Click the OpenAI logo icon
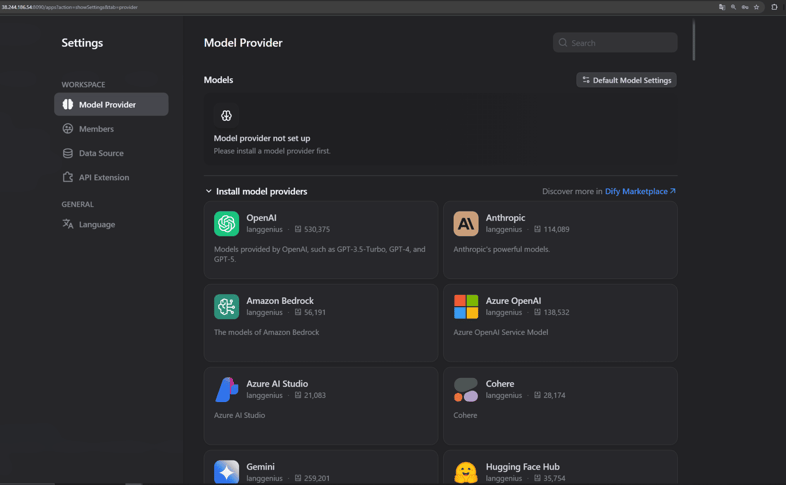 coord(226,223)
